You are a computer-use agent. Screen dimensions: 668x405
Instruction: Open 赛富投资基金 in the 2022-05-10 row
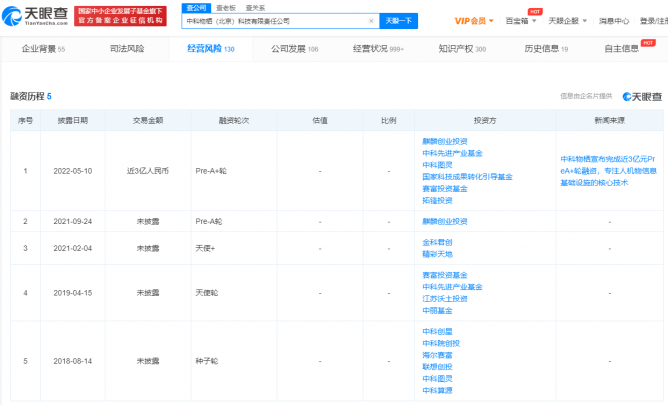tap(445, 189)
